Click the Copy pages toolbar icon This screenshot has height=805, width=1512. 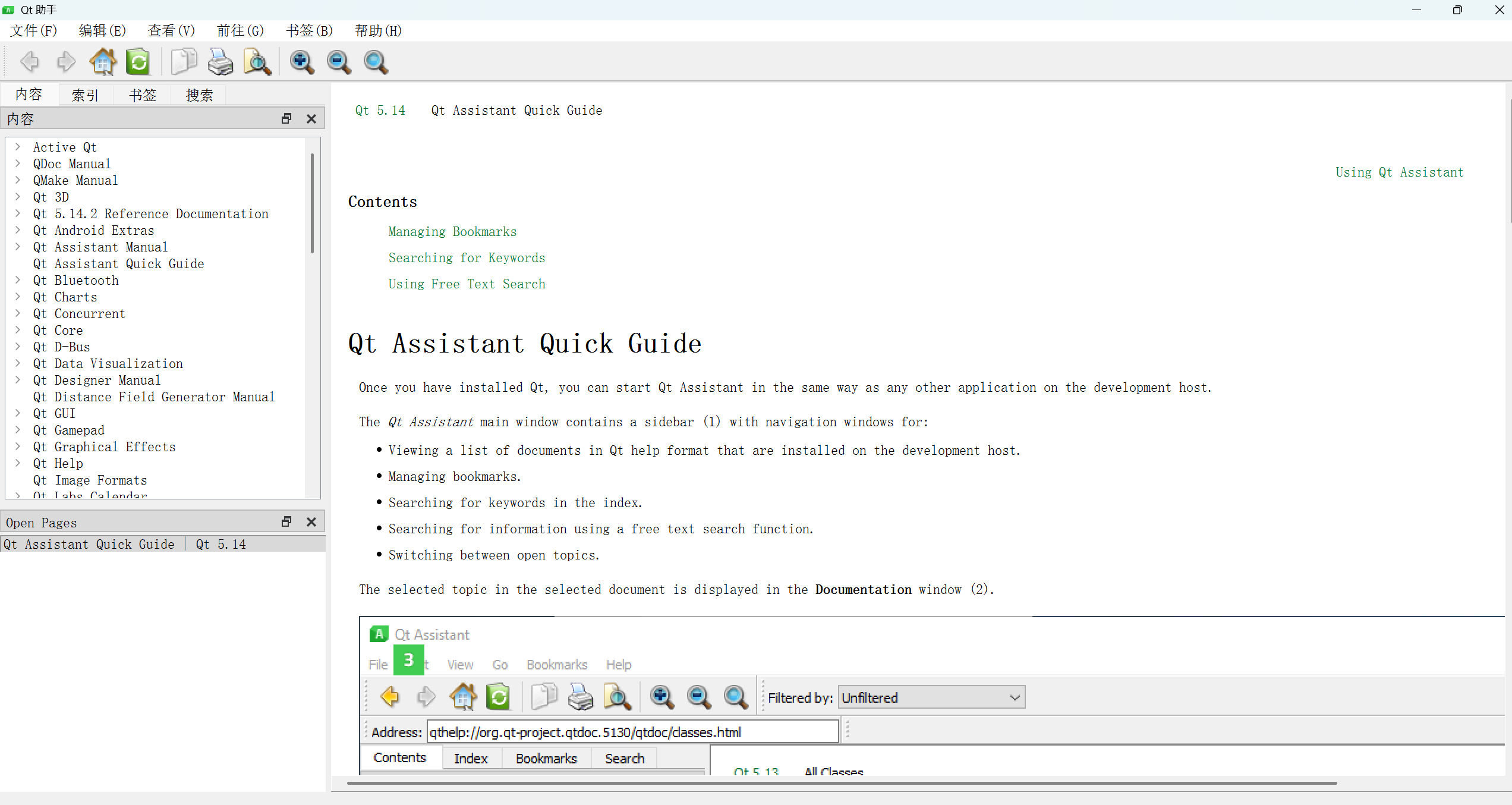(184, 62)
